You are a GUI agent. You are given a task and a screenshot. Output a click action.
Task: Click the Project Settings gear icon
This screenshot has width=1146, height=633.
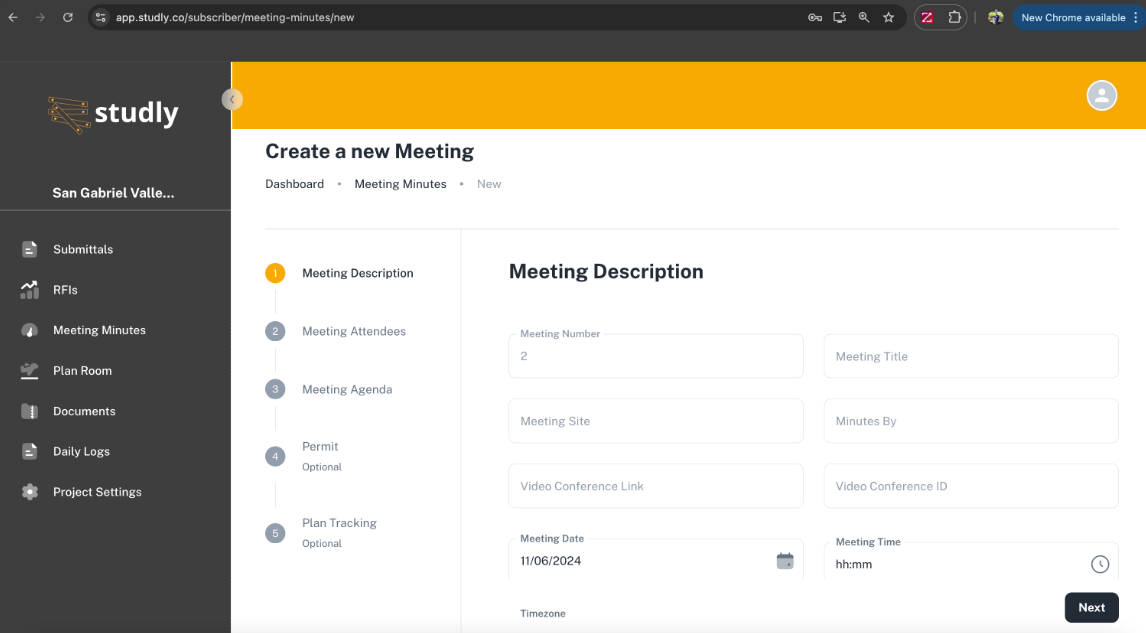click(x=28, y=491)
